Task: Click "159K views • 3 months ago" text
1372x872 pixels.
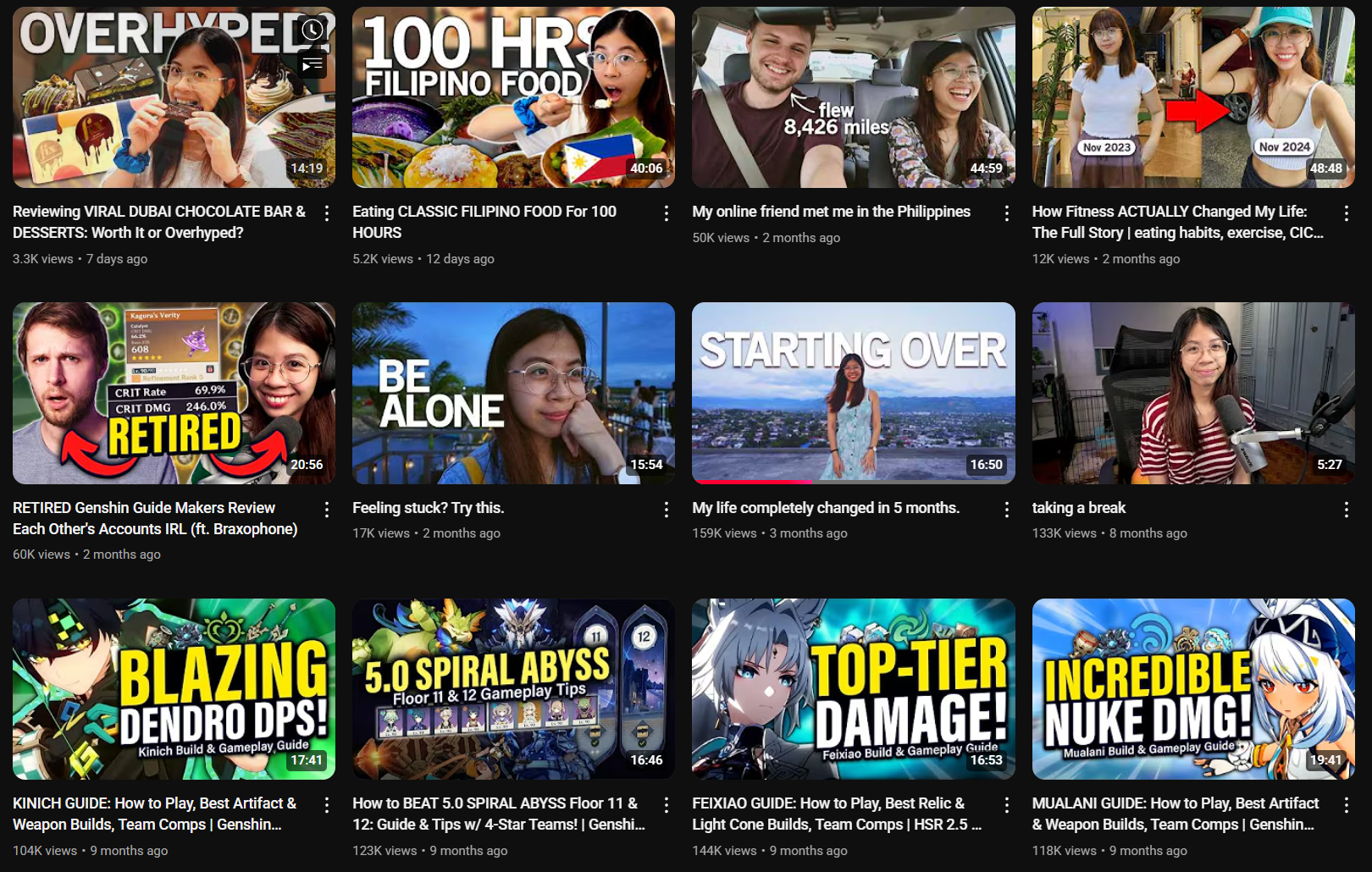Action: tap(770, 533)
